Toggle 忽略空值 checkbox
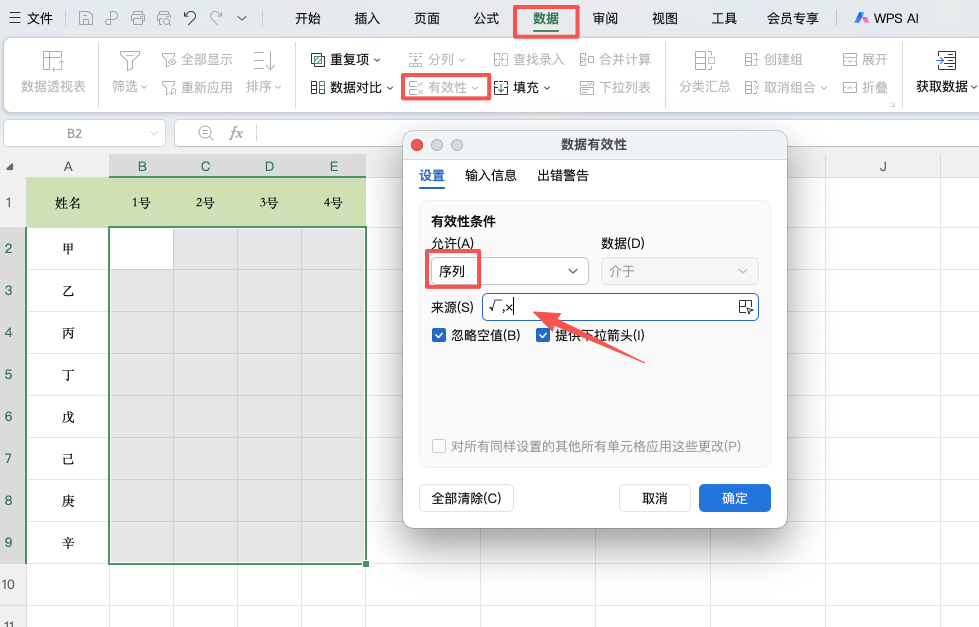 [439, 335]
